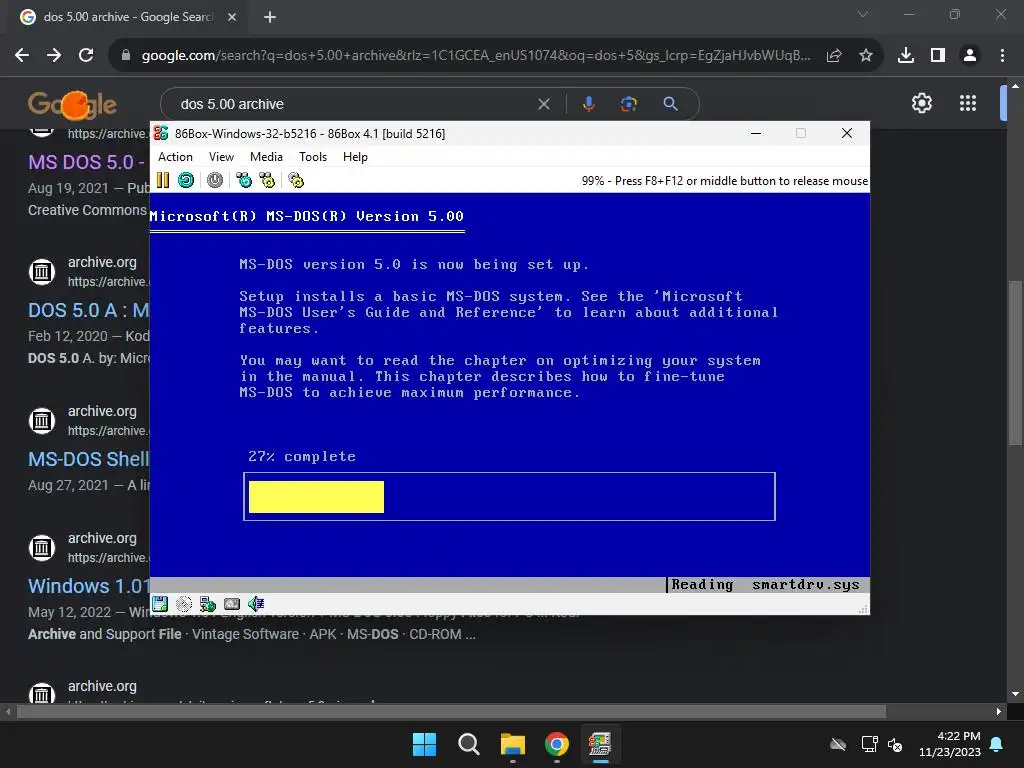
Task: Open the 'DOS 5.0 A : M' search result link
Action: 88,310
